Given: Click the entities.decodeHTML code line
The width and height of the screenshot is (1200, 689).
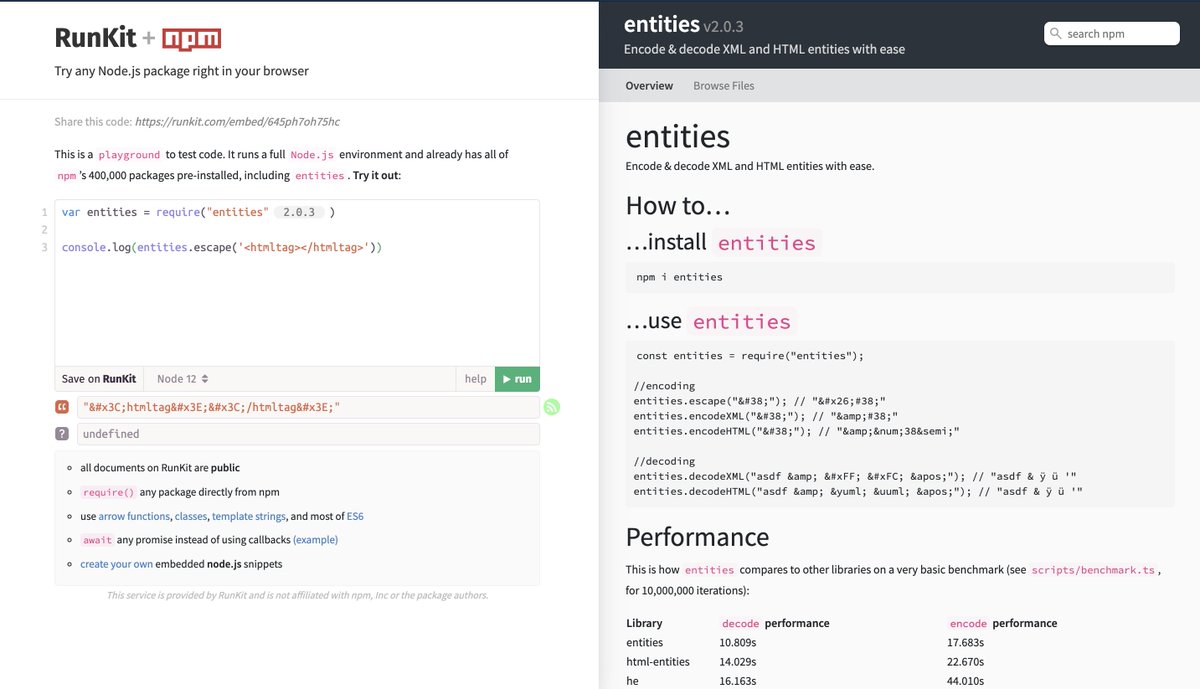Looking at the screenshot, I should coord(858,491).
